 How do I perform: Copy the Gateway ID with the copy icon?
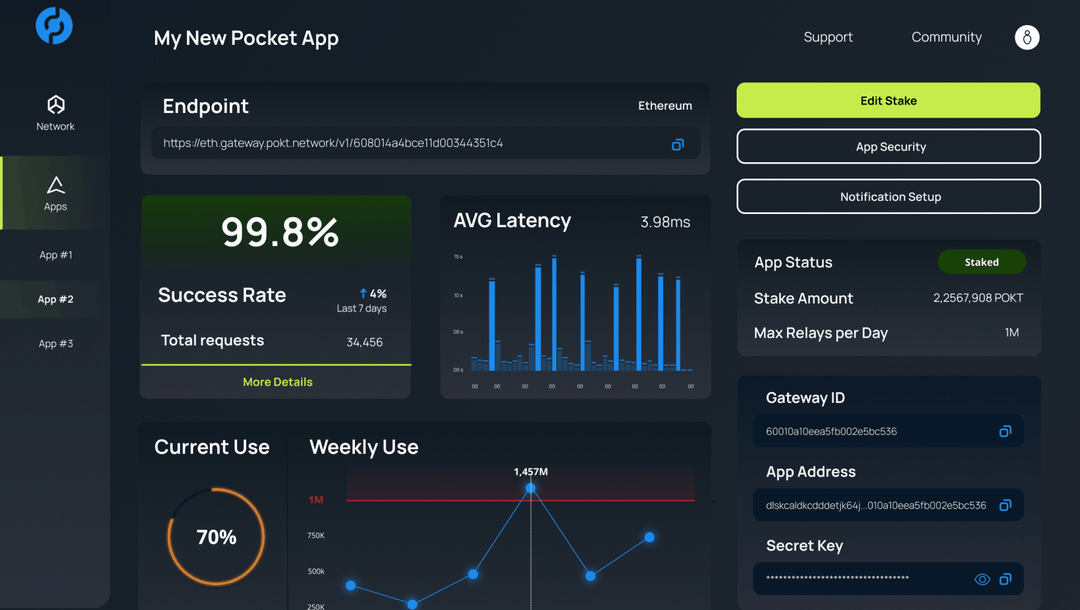(1005, 431)
